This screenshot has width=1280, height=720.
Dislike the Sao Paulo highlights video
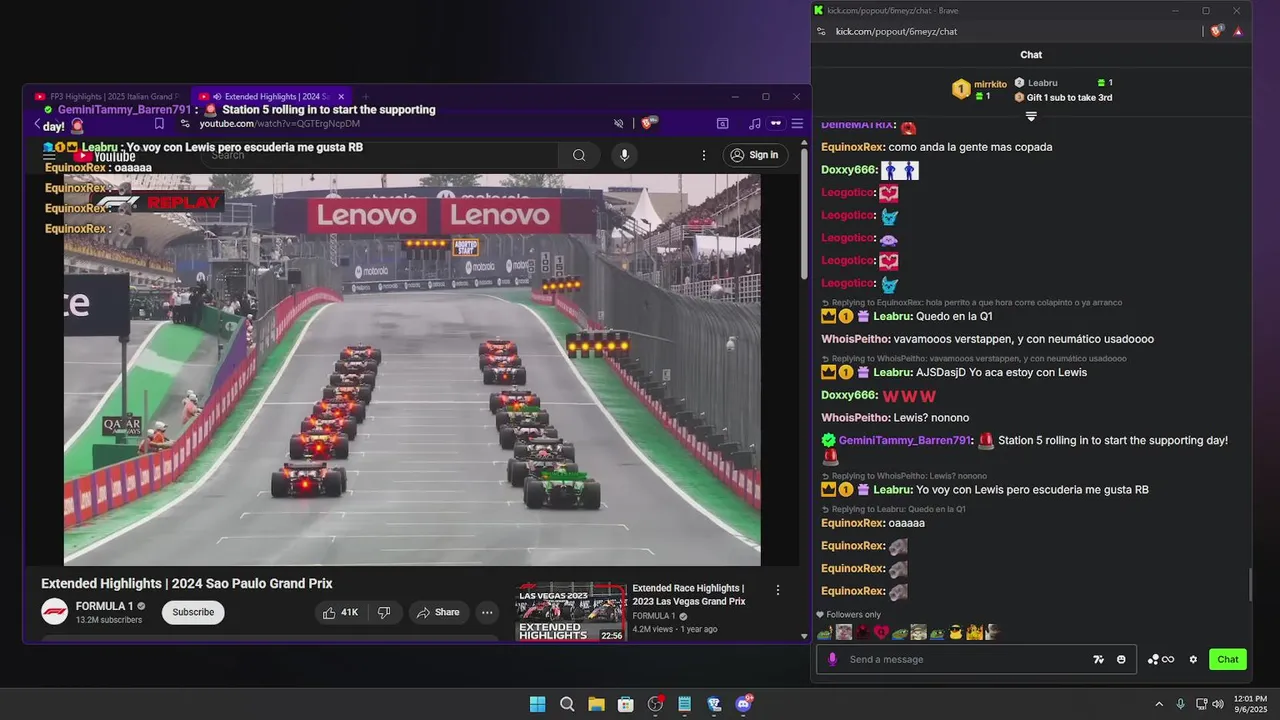(x=384, y=612)
